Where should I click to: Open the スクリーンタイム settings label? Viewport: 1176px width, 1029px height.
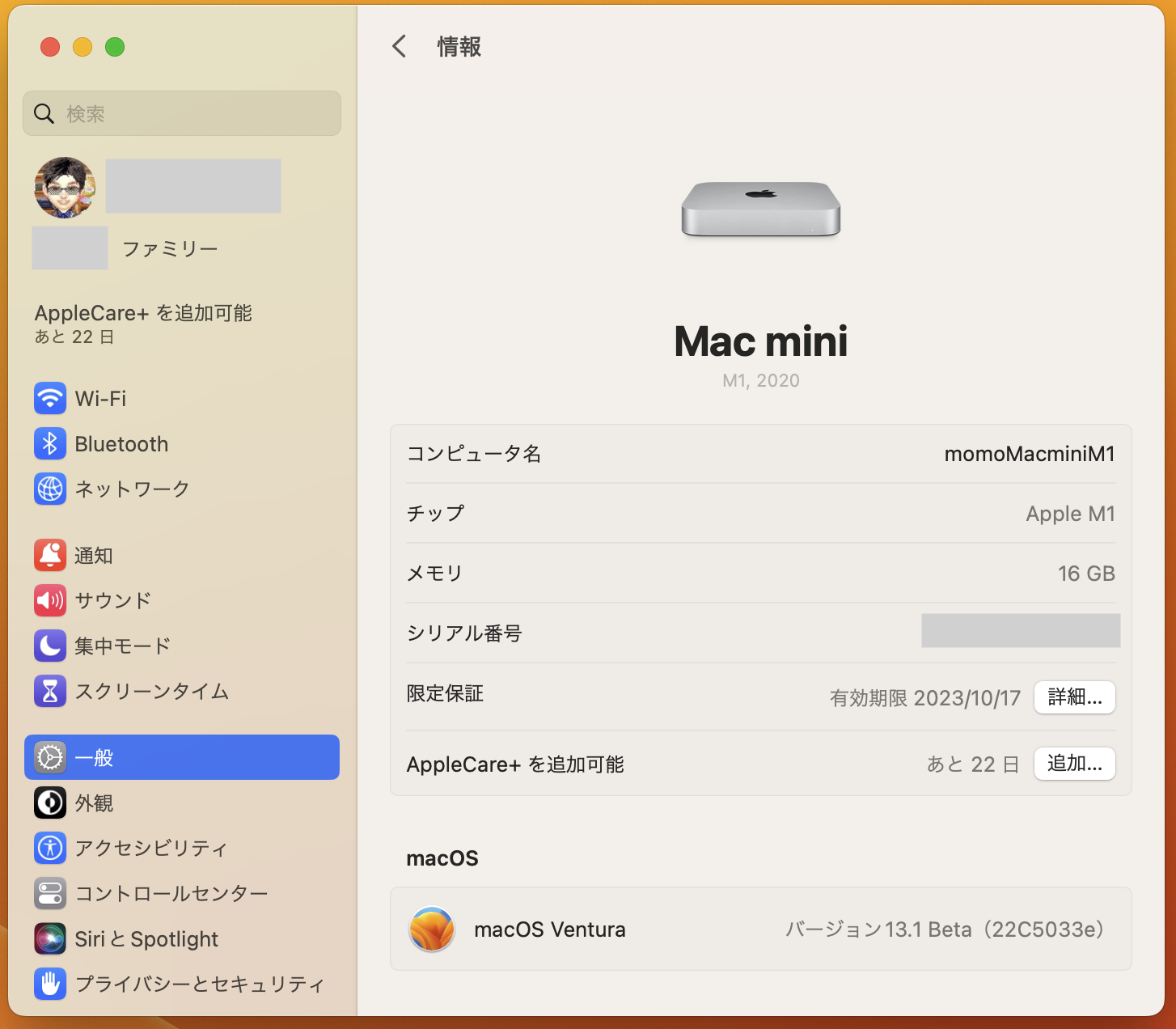[152, 691]
